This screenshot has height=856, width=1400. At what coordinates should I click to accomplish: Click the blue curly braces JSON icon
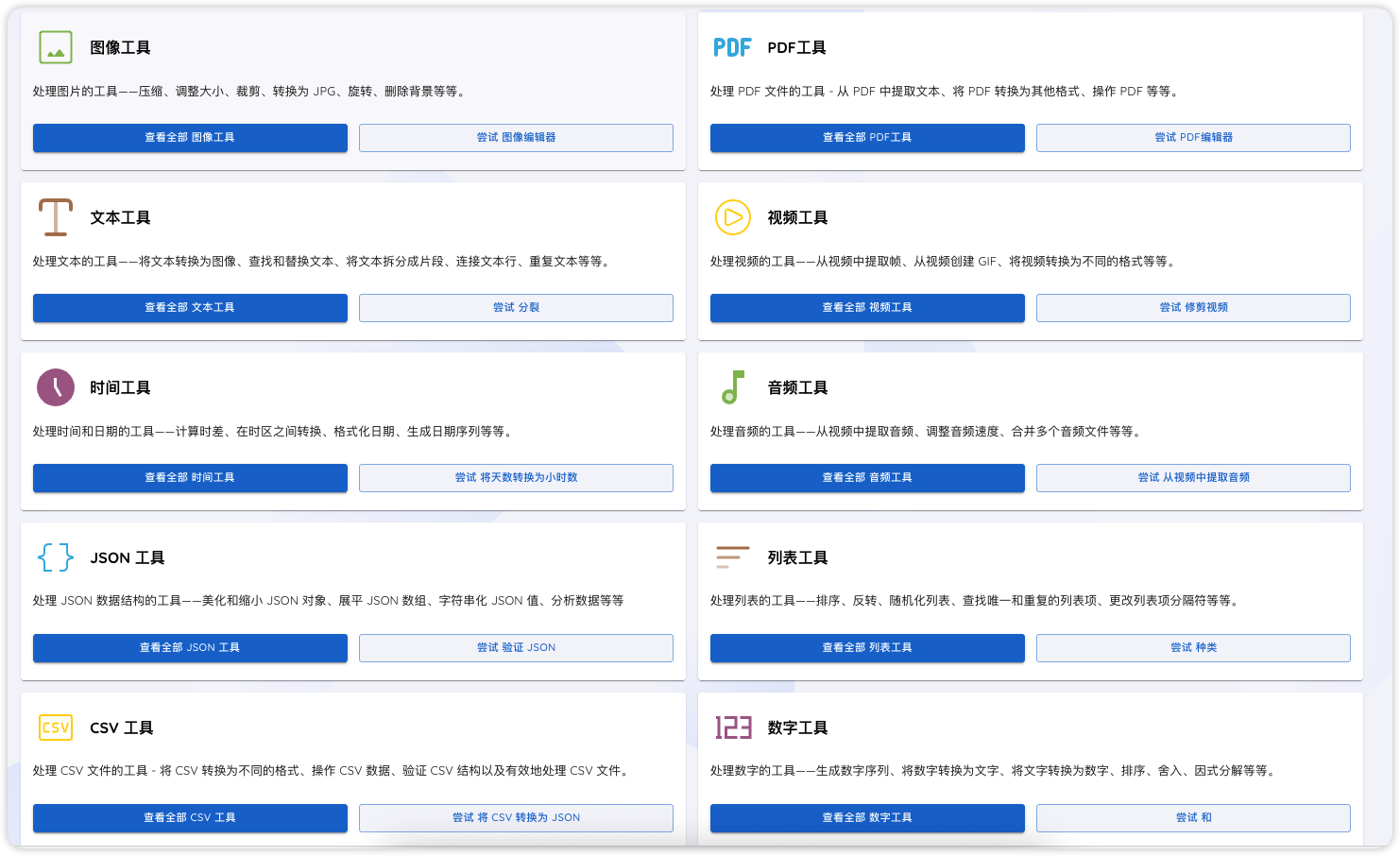click(x=56, y=557)
